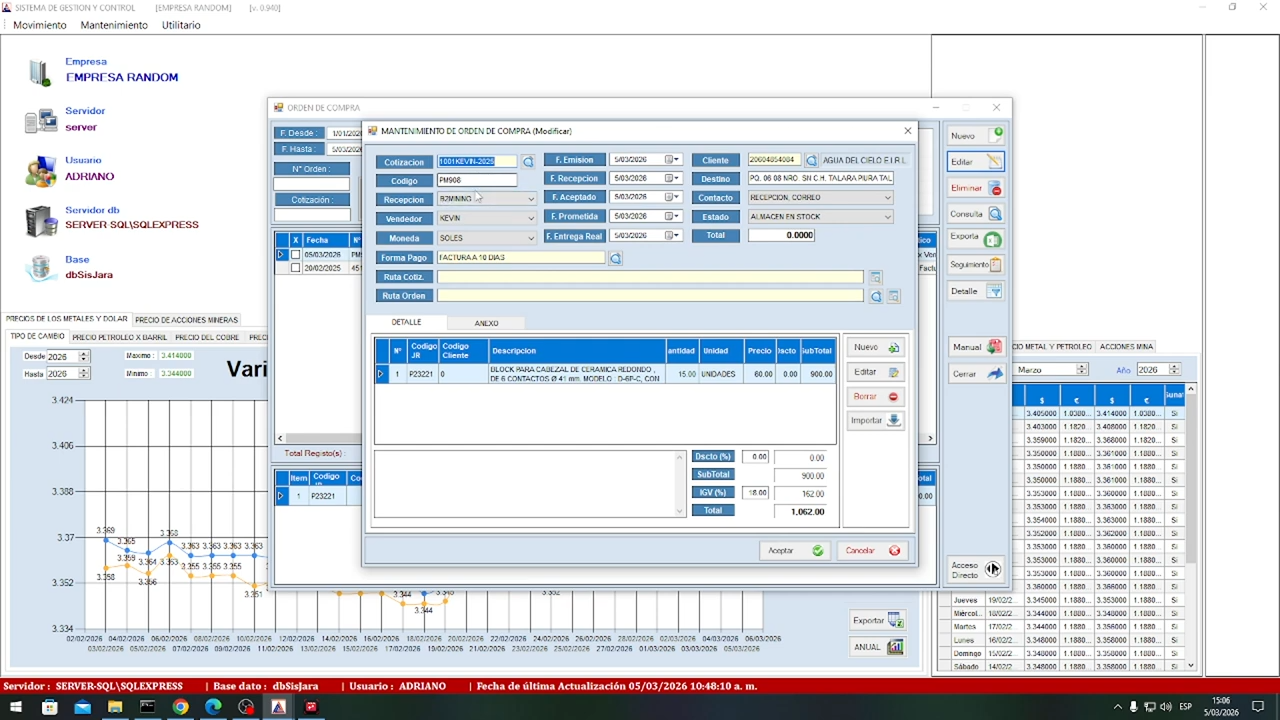
Task: Click Editar in Orden de Compra sidebar
Action: coord(976,161)
